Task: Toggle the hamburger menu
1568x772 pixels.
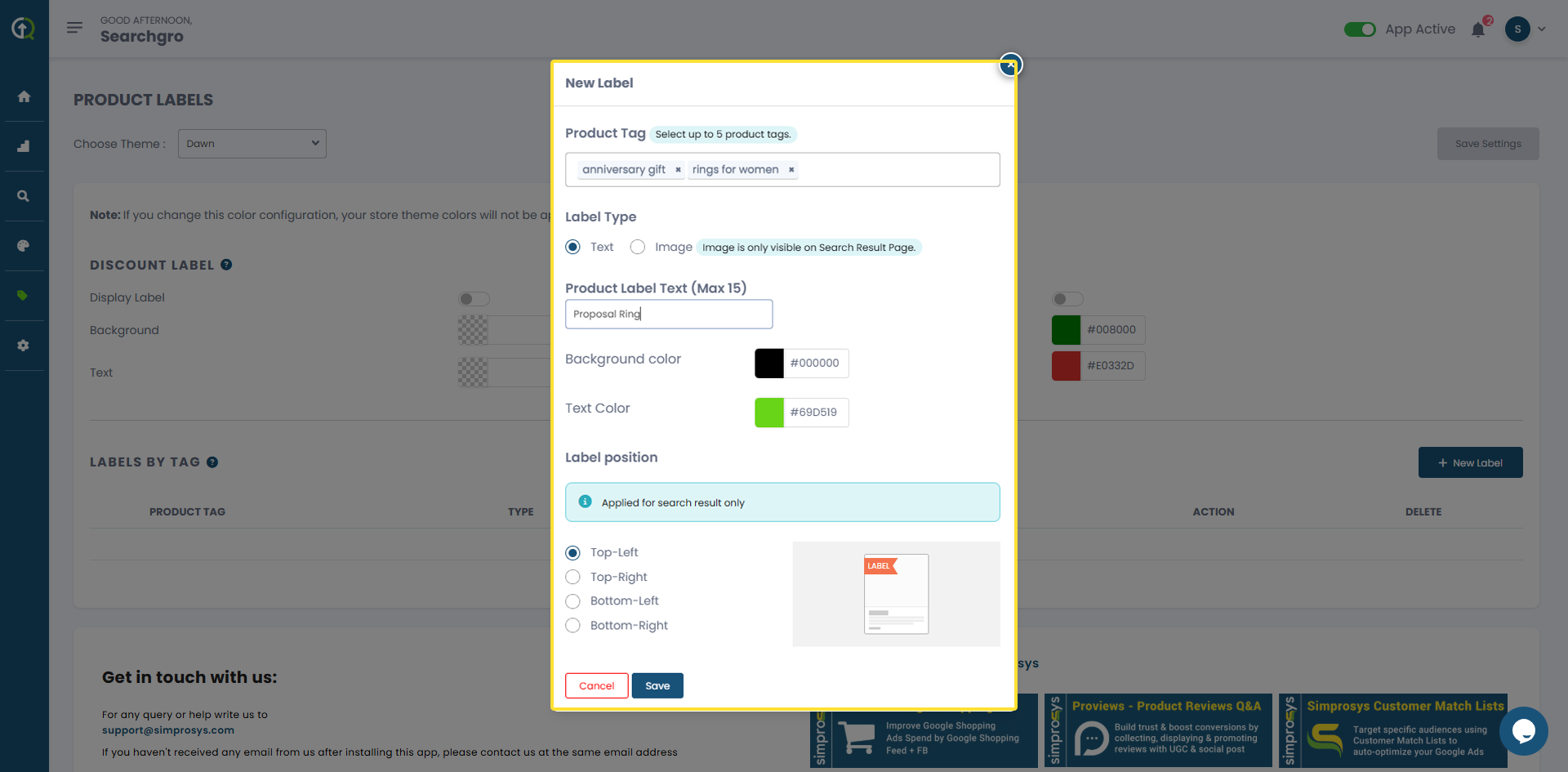Action: [x=74, y=29]
